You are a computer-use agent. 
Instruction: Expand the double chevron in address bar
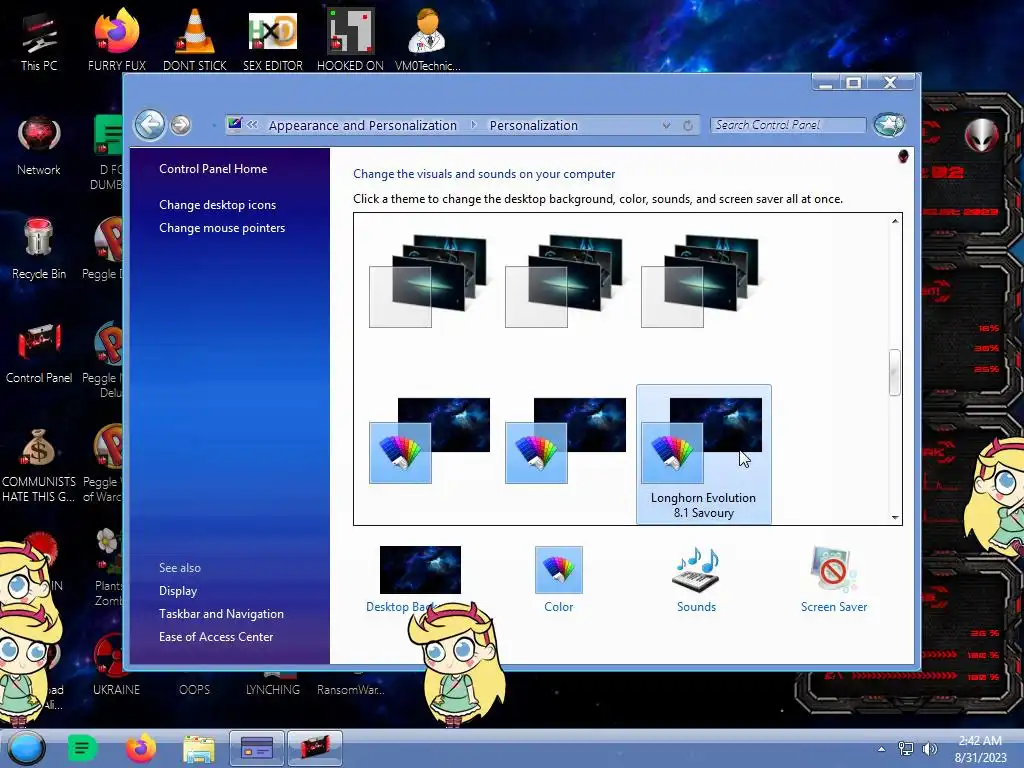tap(252, 124)
